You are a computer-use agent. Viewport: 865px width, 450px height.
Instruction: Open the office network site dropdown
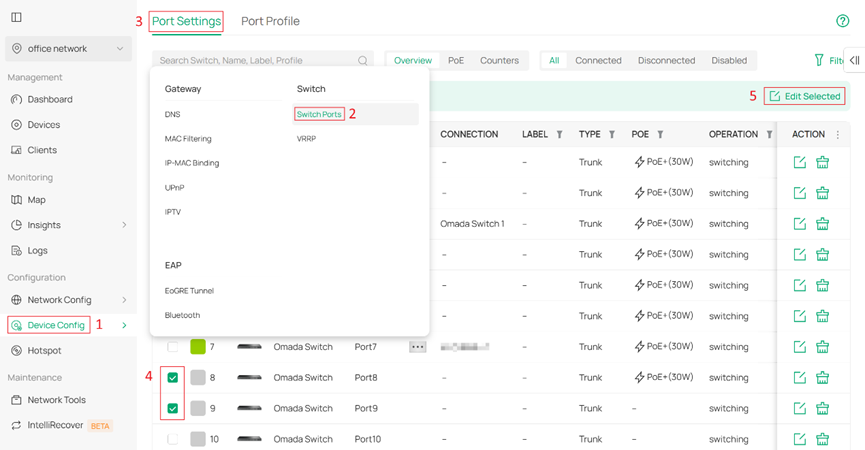[x=68, y=48]
